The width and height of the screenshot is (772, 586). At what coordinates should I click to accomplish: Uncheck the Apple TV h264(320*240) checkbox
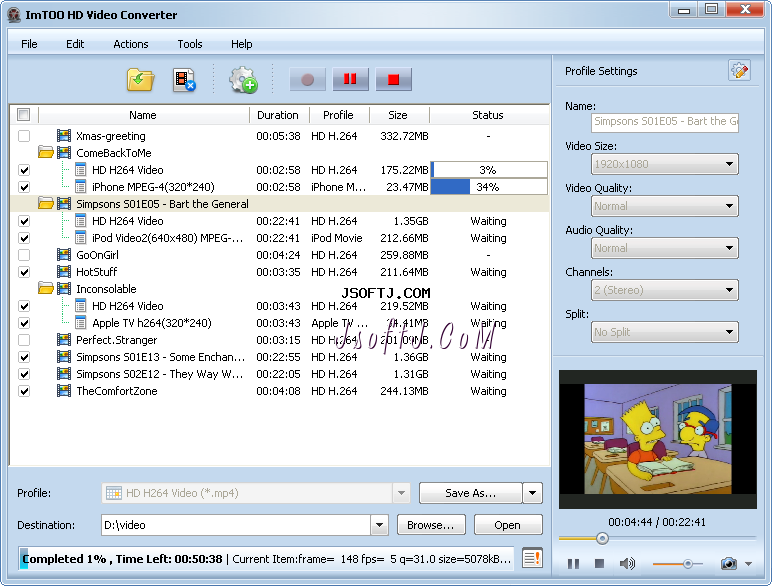point(24,323)
